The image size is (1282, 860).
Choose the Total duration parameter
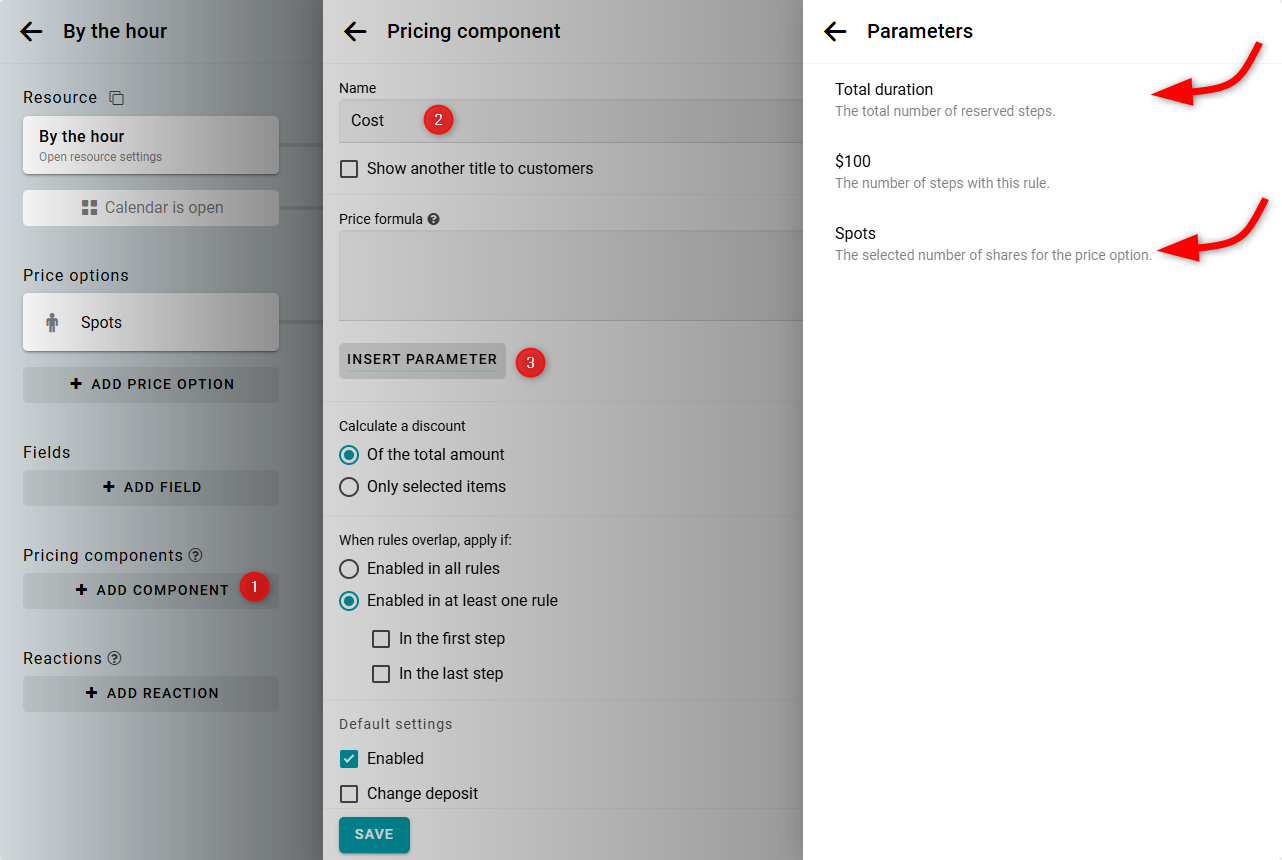pos(884,90)
